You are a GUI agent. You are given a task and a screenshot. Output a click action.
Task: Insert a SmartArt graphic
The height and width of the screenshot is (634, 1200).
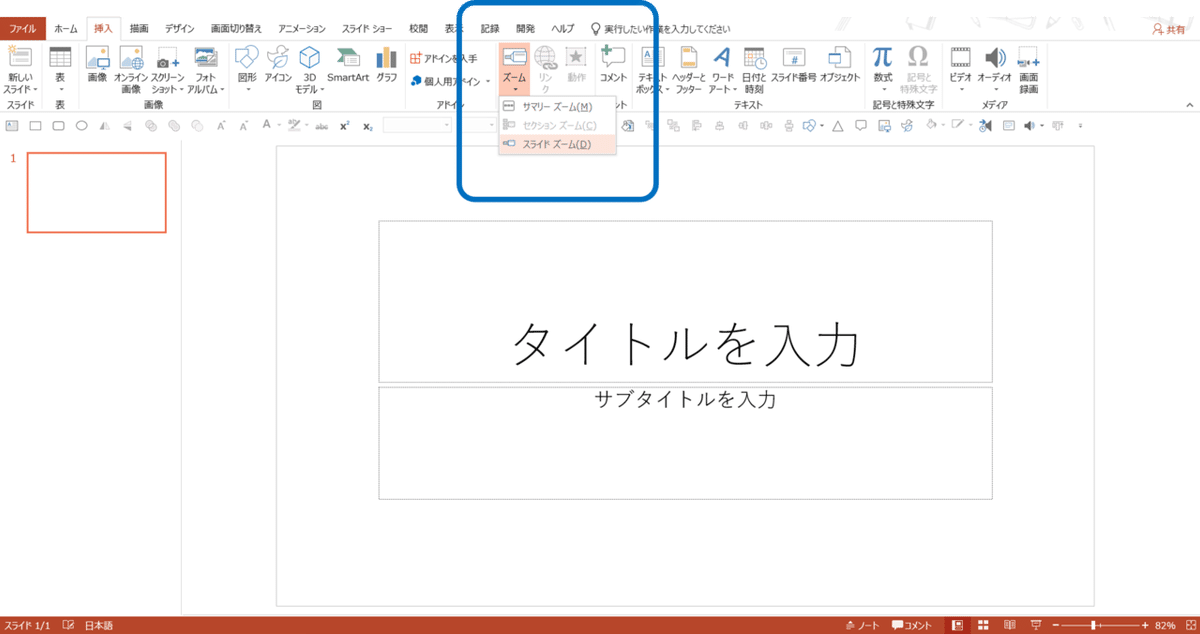[x=348, y=70]
